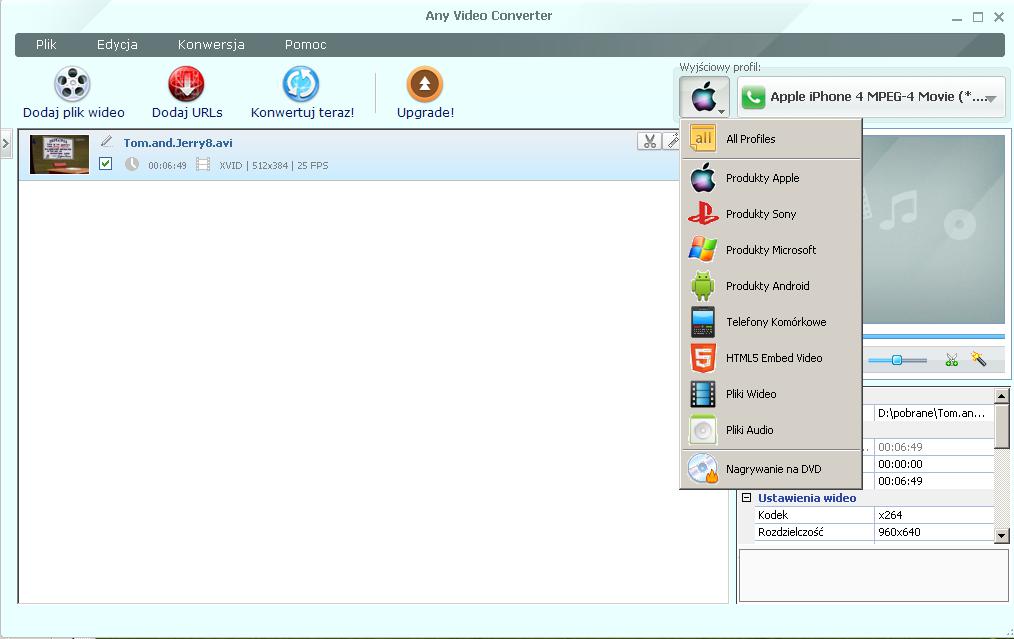Click the Kodek property label

click(x=773, y=515)
